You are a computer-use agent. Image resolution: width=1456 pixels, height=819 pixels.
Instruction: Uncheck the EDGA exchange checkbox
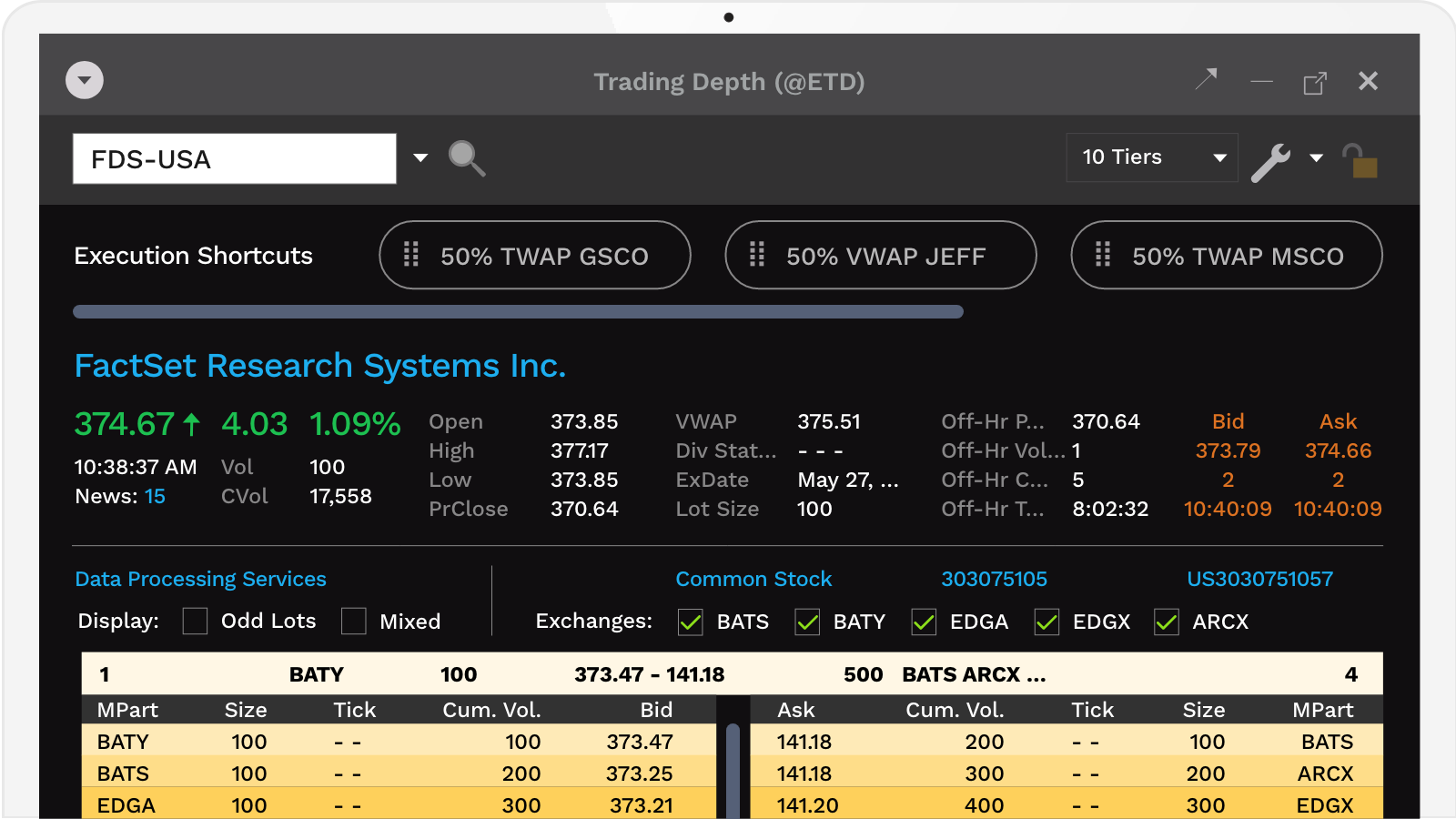[924, 622]
